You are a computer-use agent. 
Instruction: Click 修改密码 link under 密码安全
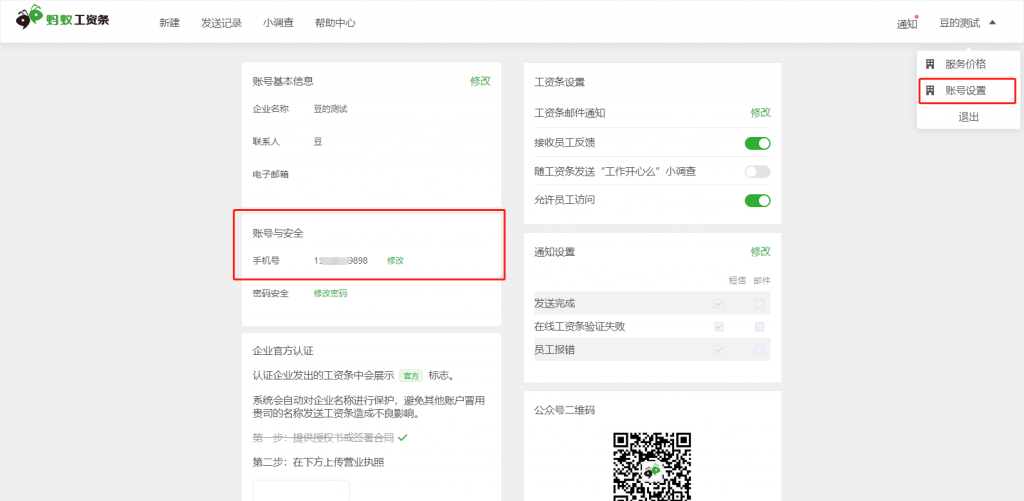330,293
